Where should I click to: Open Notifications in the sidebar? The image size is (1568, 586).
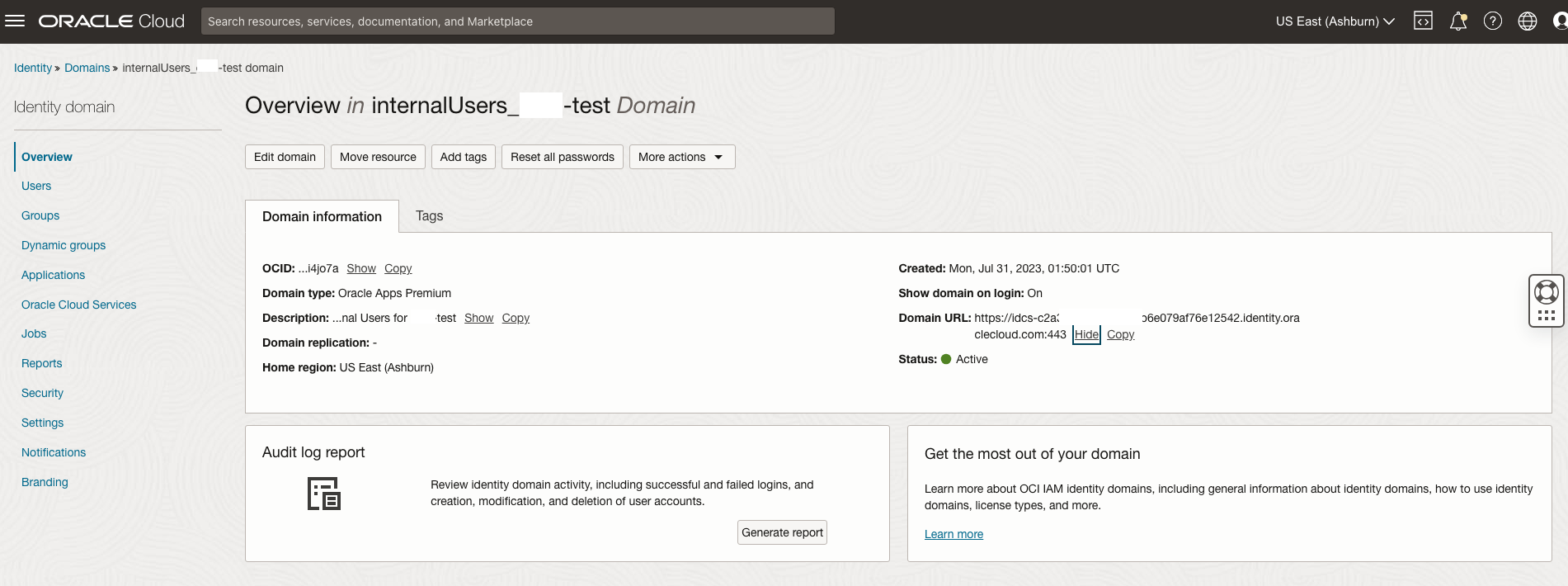54,452
